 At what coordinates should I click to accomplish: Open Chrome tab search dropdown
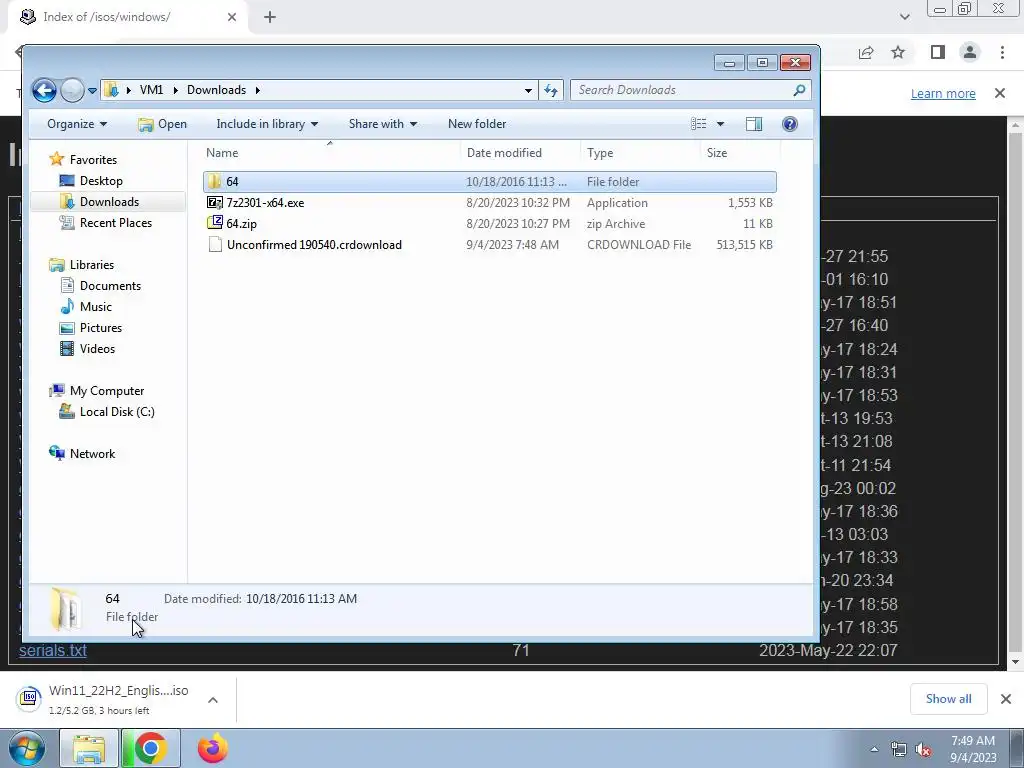click(x=904, y=17)
